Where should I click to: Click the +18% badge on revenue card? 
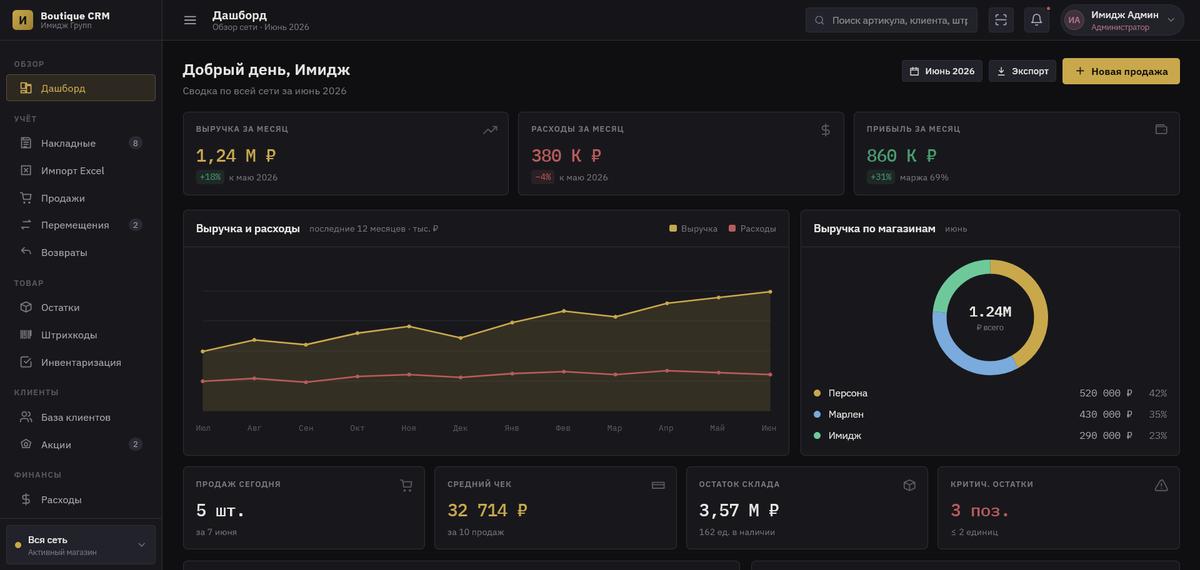point(210,177)
